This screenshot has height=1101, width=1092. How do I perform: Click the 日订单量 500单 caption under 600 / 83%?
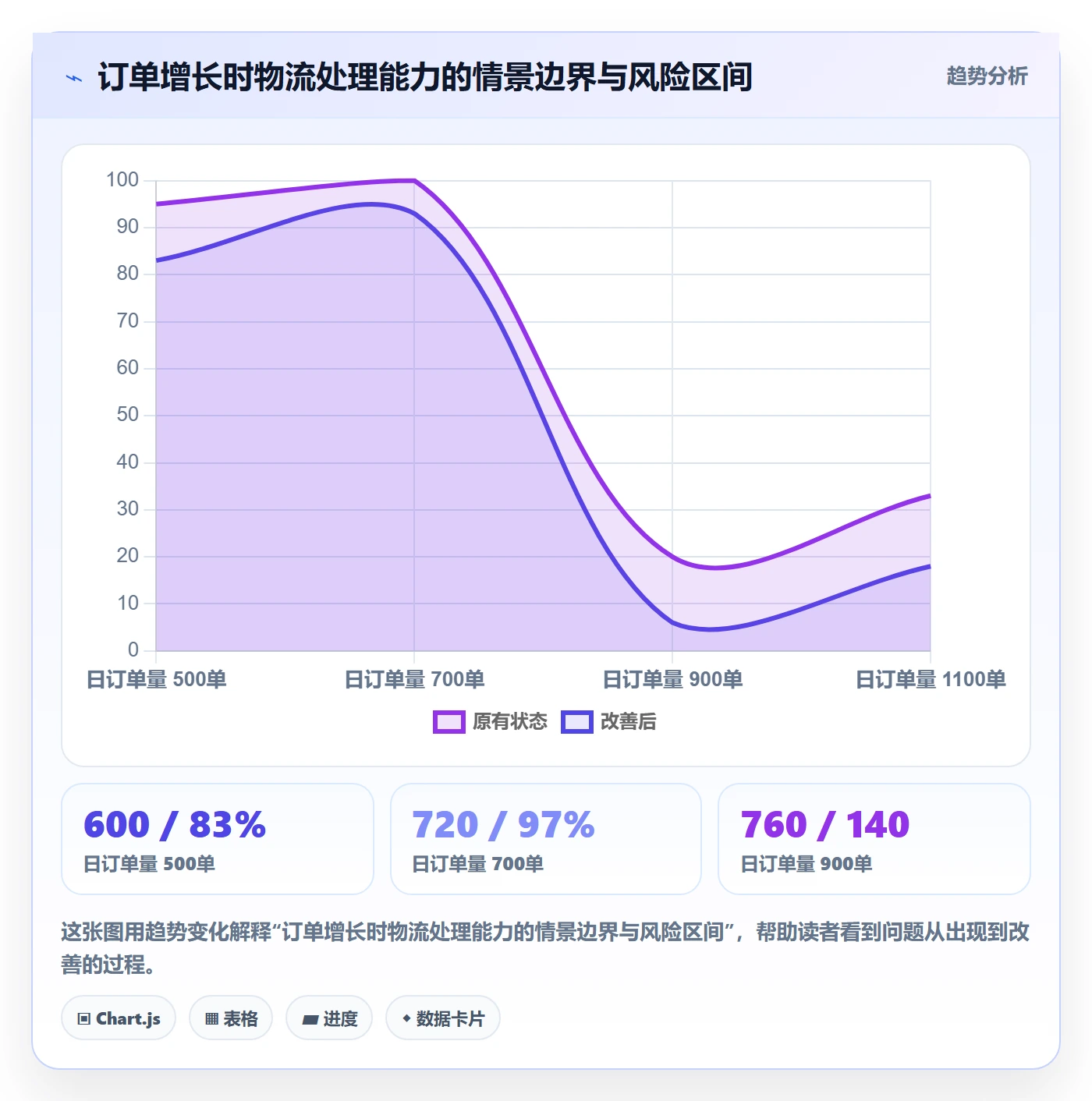click(149, 864)
